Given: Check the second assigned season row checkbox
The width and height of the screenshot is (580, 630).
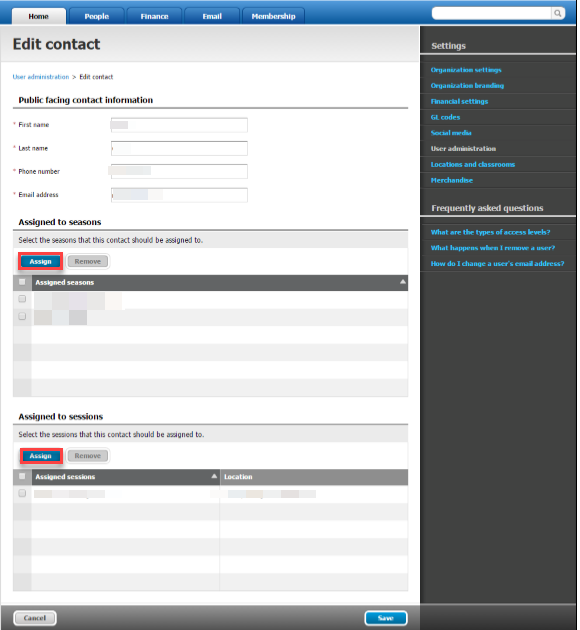Looking at the screenshot, I should 22,316.
